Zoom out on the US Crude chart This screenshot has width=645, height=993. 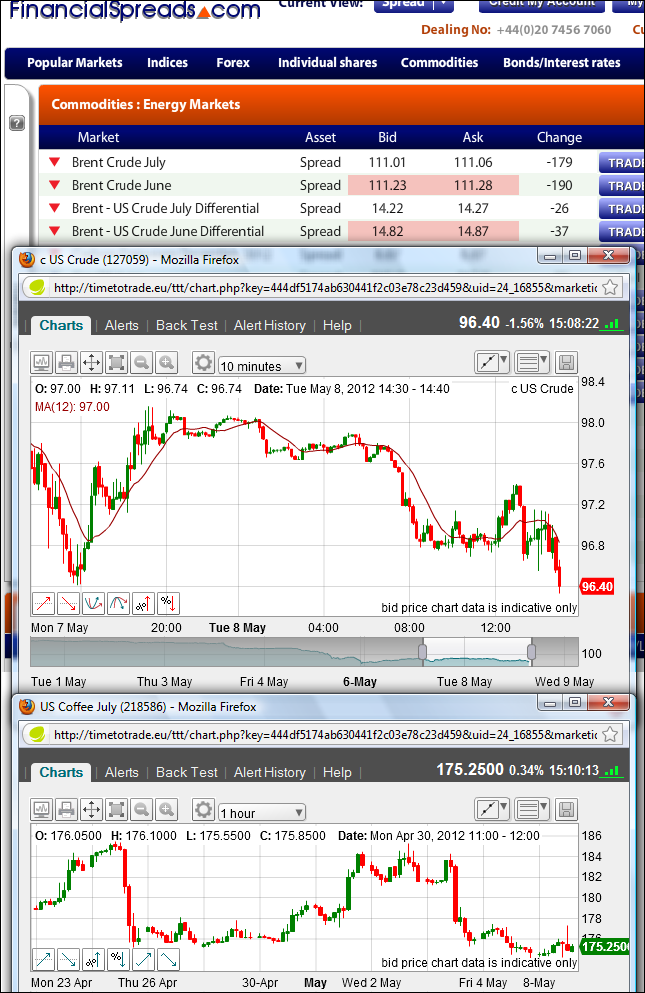coord(142,363)
